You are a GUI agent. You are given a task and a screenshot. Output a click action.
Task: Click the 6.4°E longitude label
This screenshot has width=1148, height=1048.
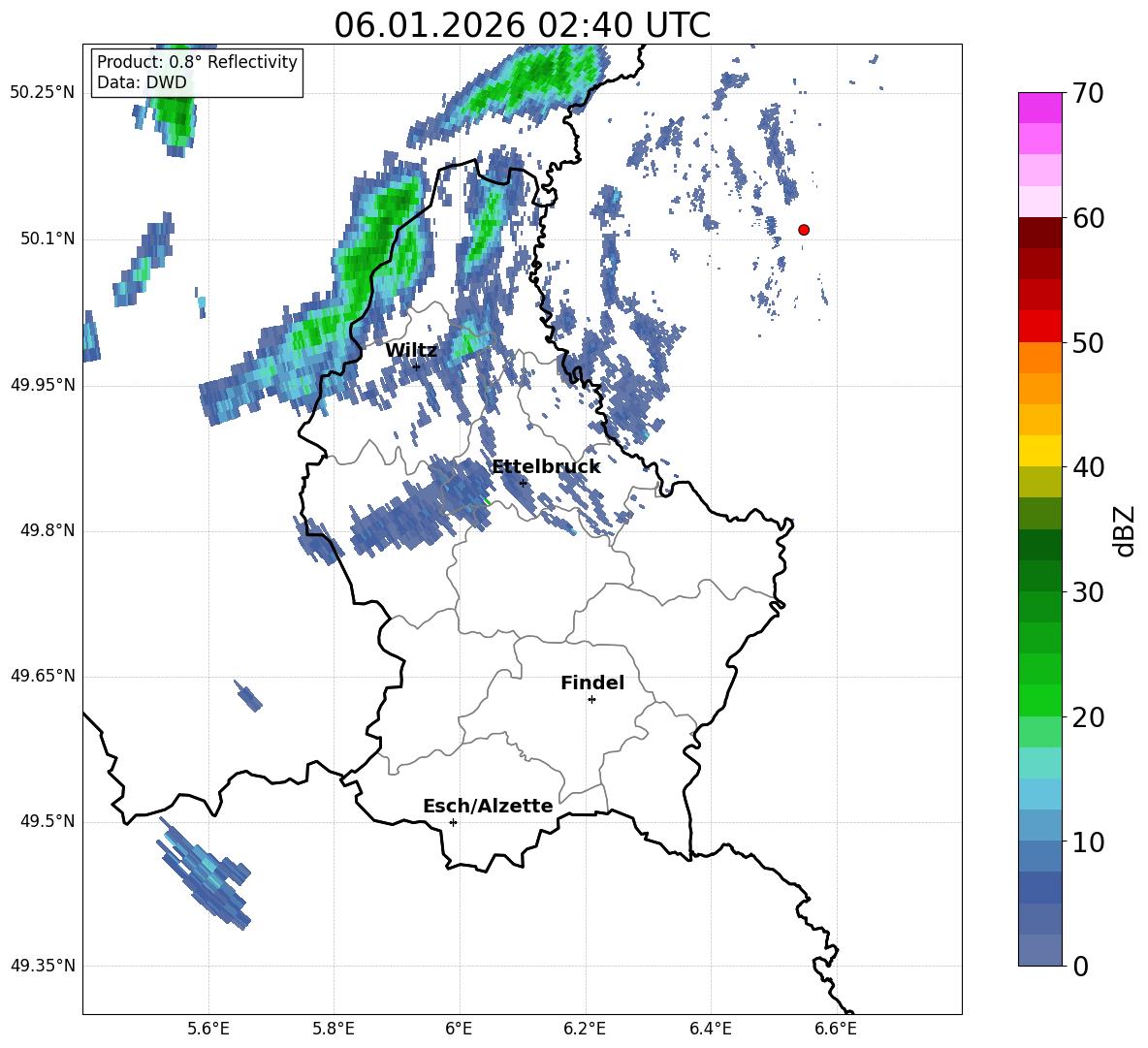click(710, 1029)
